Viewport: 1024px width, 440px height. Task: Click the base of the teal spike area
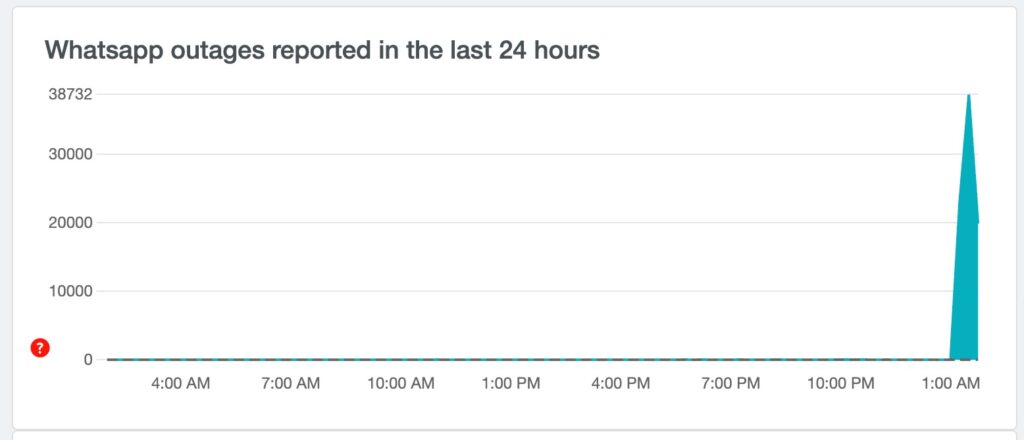[x=964, y=356]
